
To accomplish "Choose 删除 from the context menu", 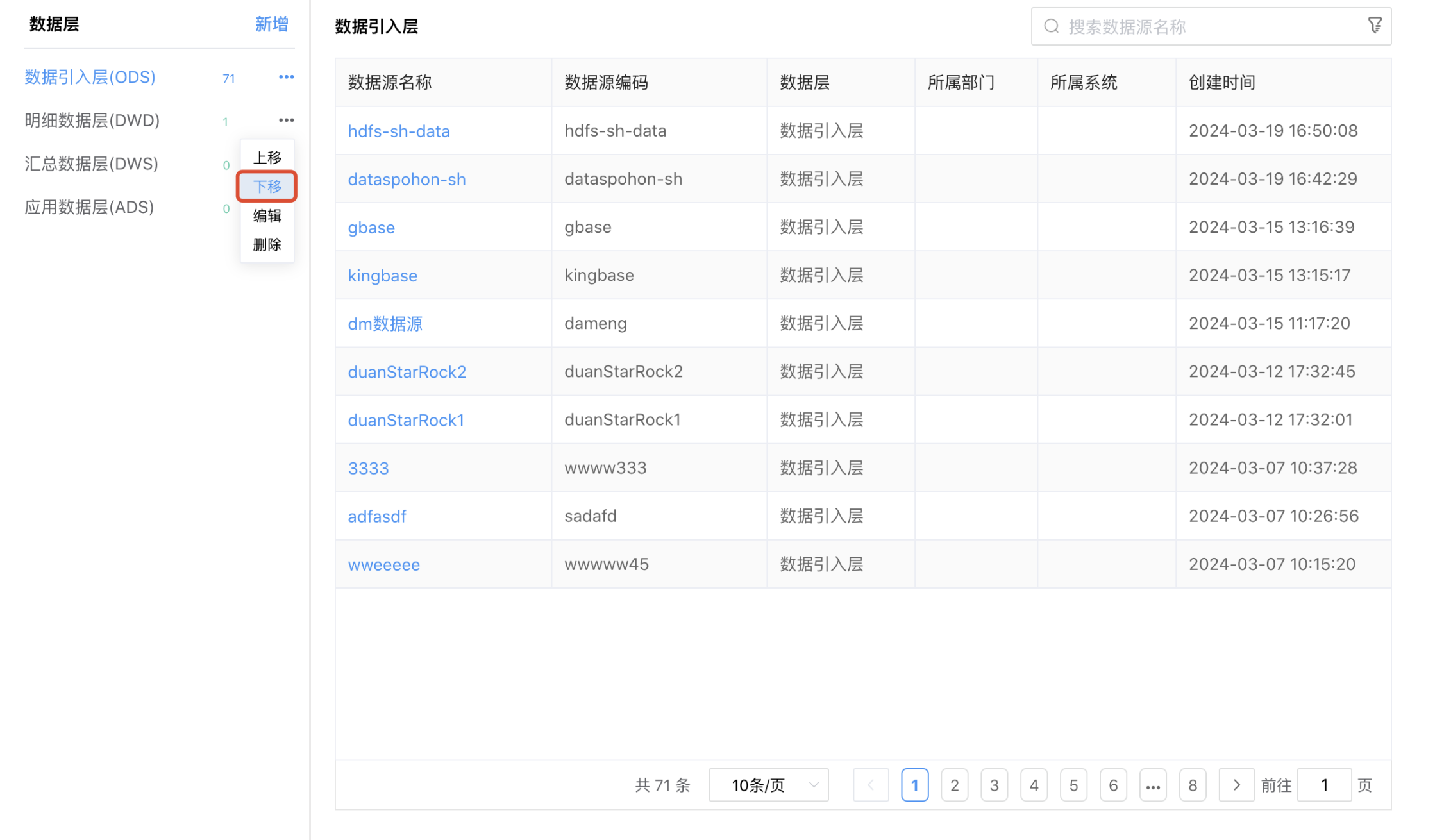I will tap(267, 244).
